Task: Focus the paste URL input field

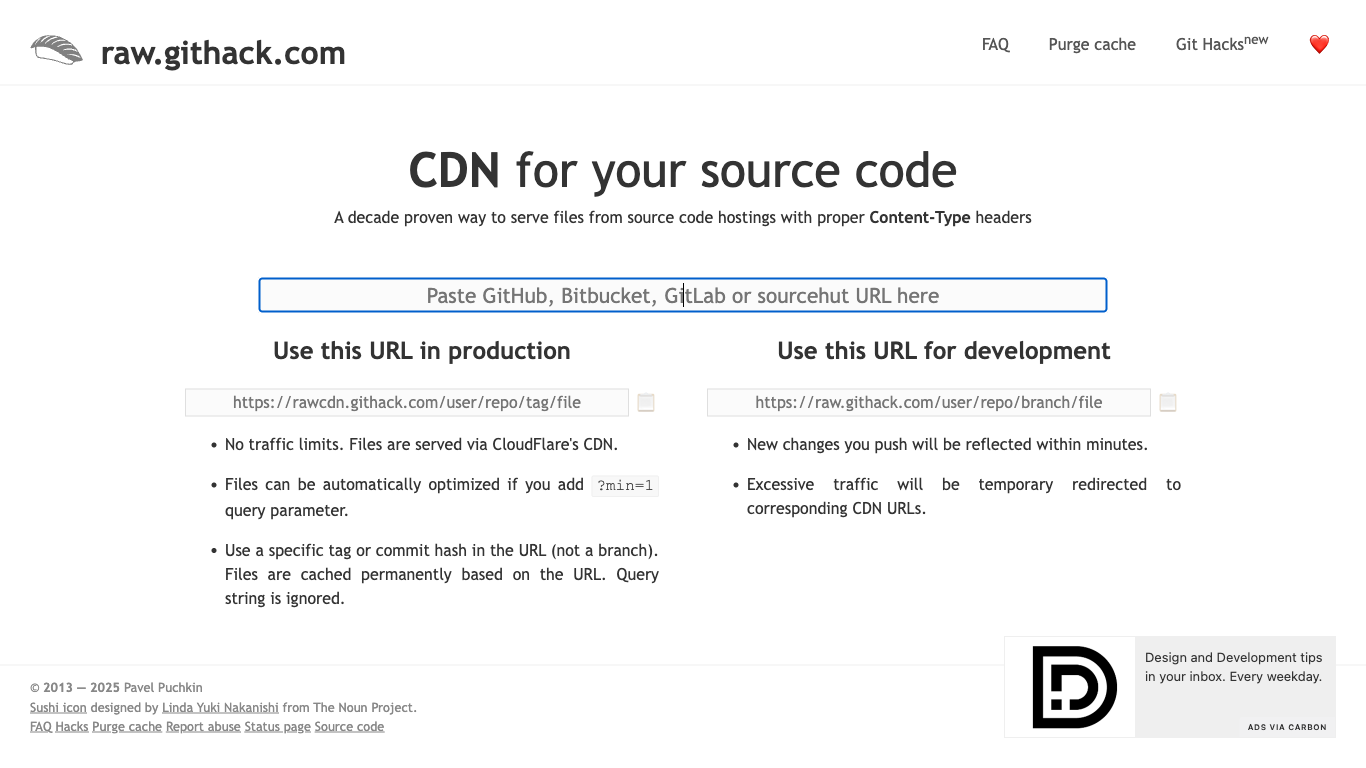Action: (x=683, y=295)
